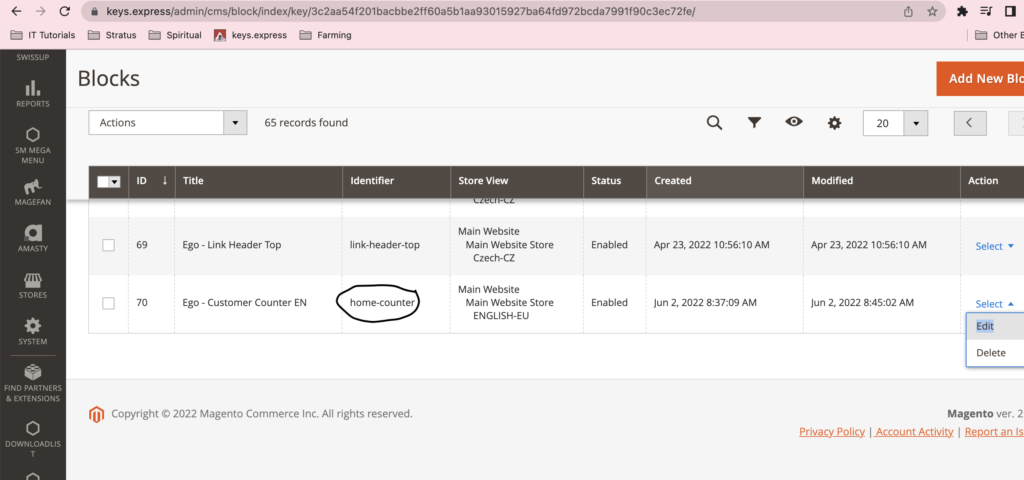Screen dimensions: 1024x480
Task: Tick checkbox for block ID 69
Action: (108, 245)
